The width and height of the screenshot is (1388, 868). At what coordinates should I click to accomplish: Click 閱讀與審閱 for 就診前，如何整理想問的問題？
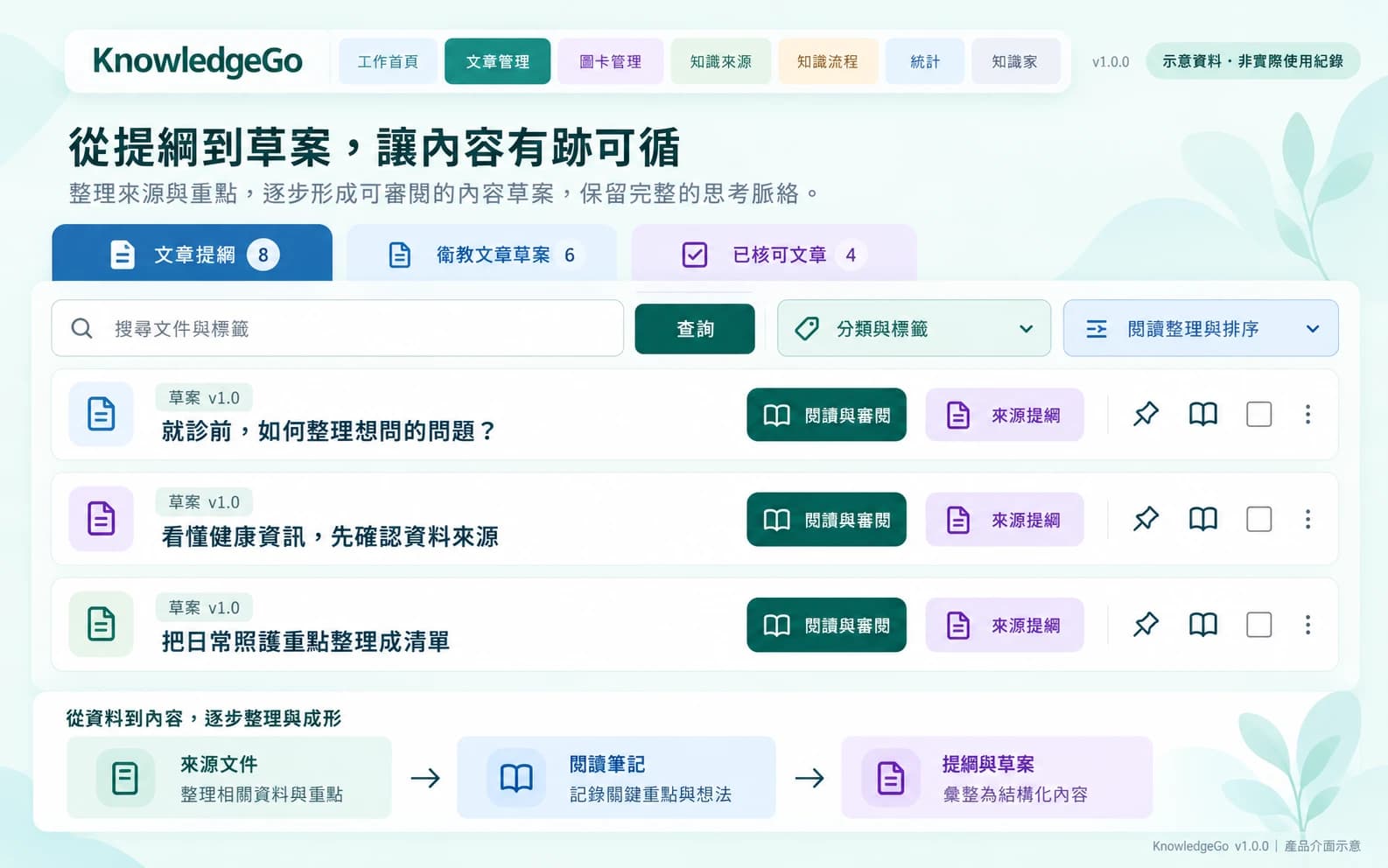pos(826,415)
